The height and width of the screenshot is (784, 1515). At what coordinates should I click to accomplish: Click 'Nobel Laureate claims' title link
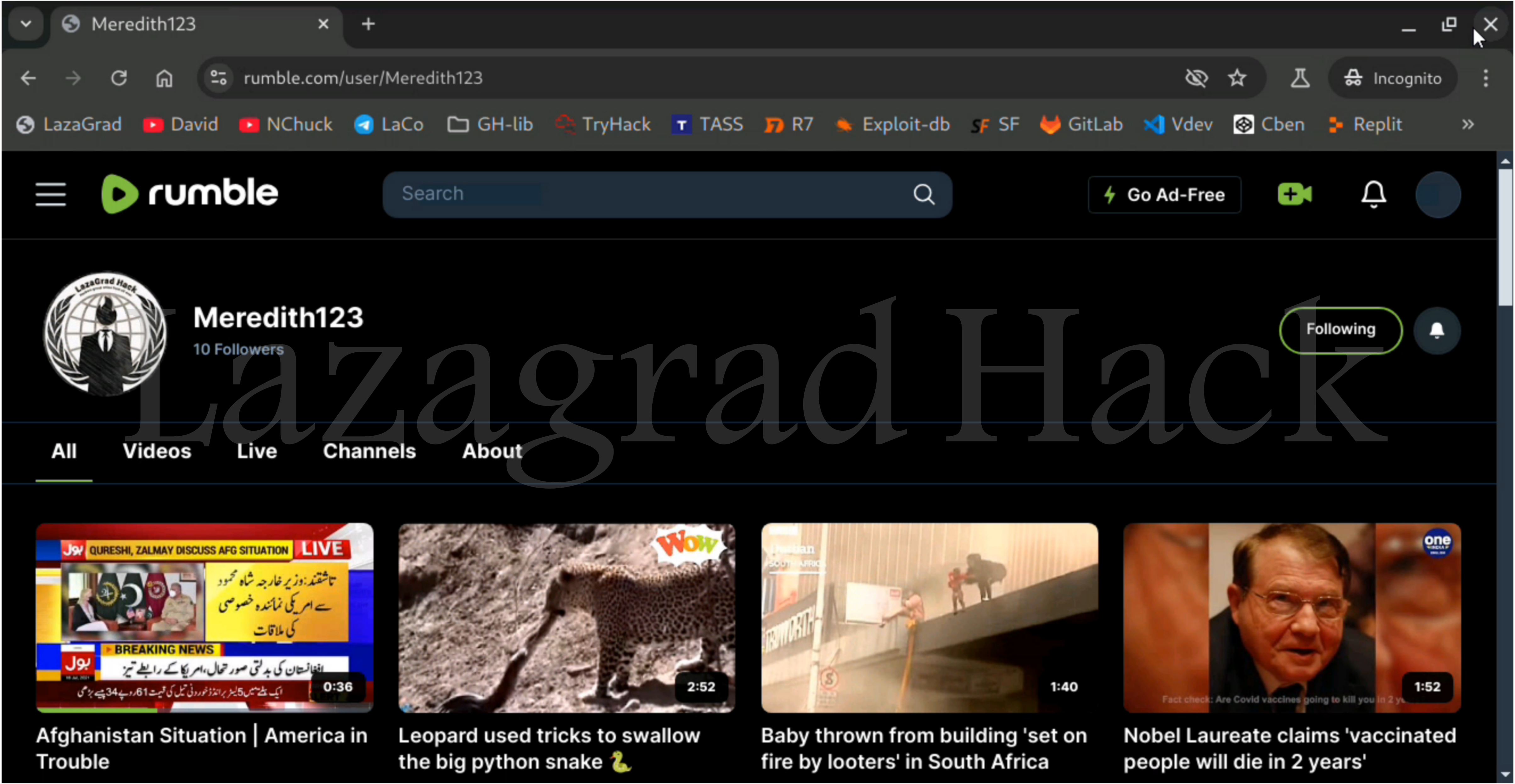point(1290,748)
